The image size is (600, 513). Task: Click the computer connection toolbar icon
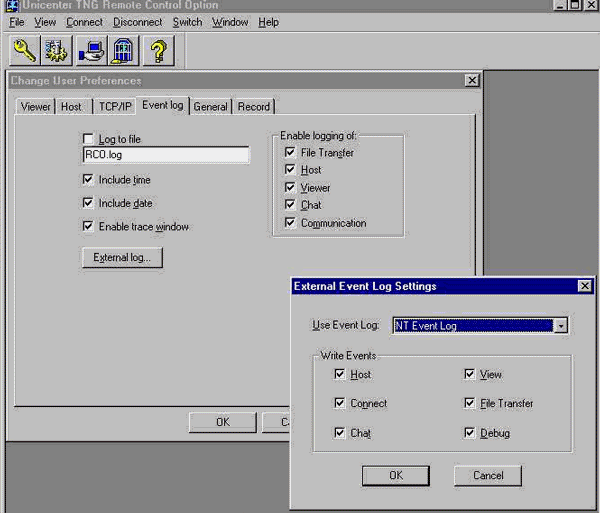[x=91, y=50]
